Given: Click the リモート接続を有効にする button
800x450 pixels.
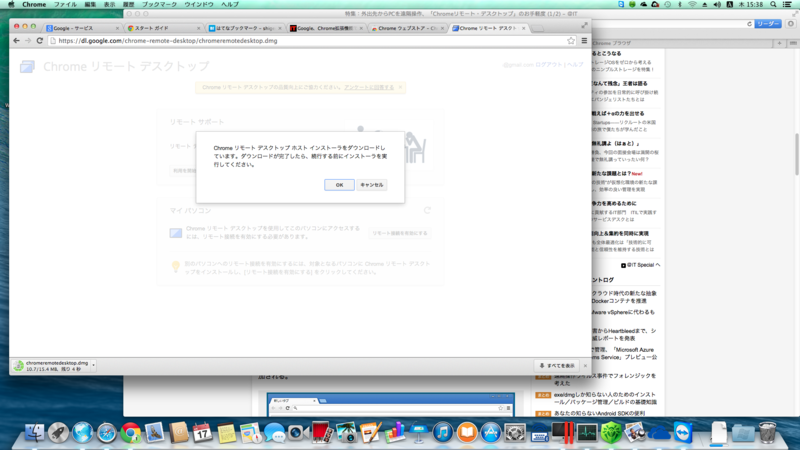Looking at the screenshot, I should click(x=399, y=233).
